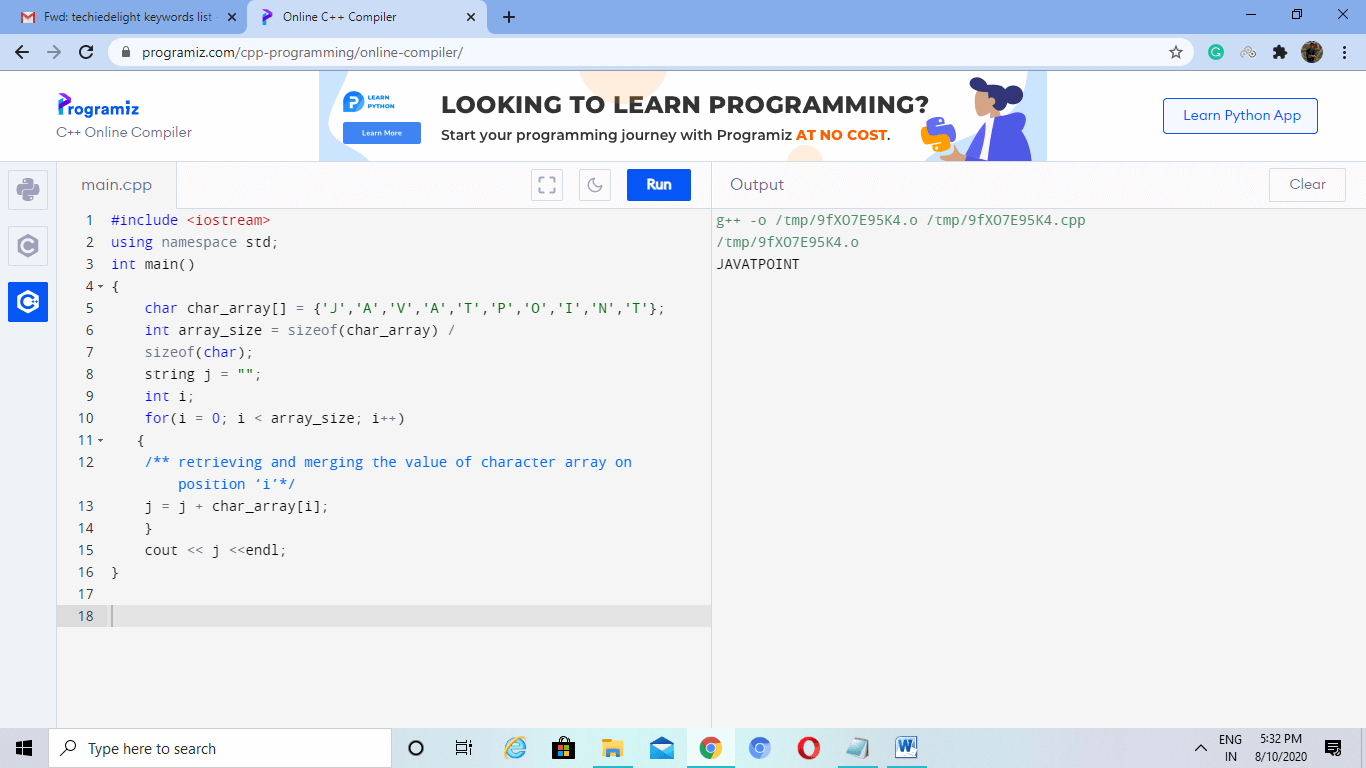Toggle dark mode with the moon icon
This screenshot has width=1366, height=768.
point(595,184)
